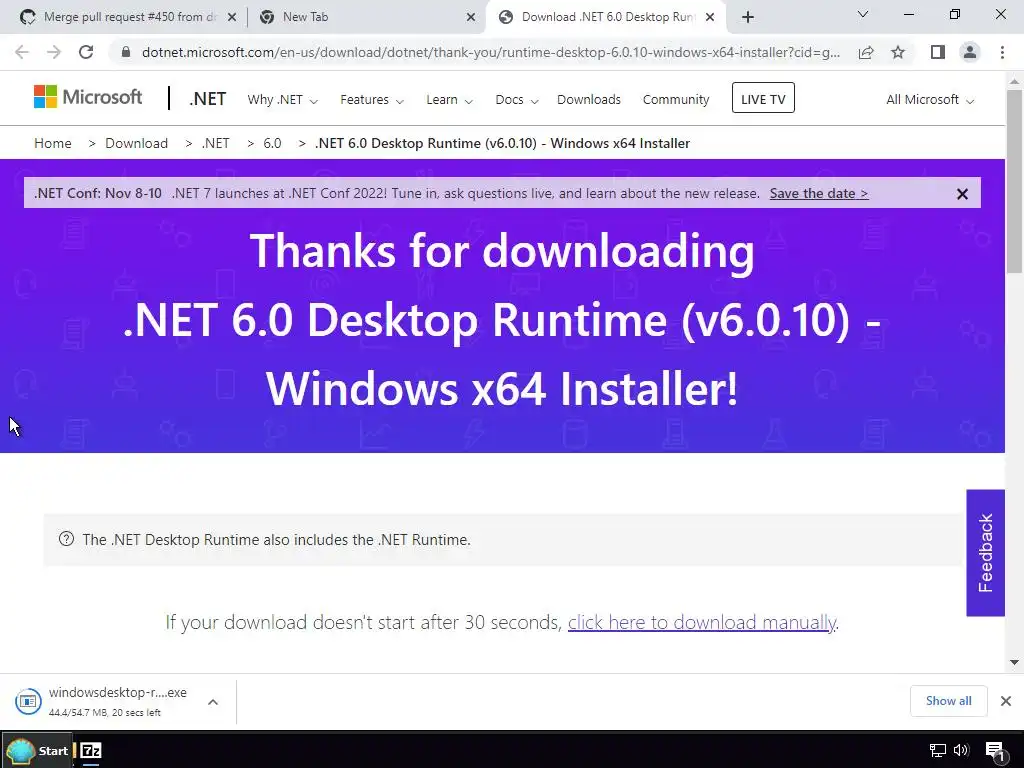
Task: Click here to download manually link
Action: [702, 622]
